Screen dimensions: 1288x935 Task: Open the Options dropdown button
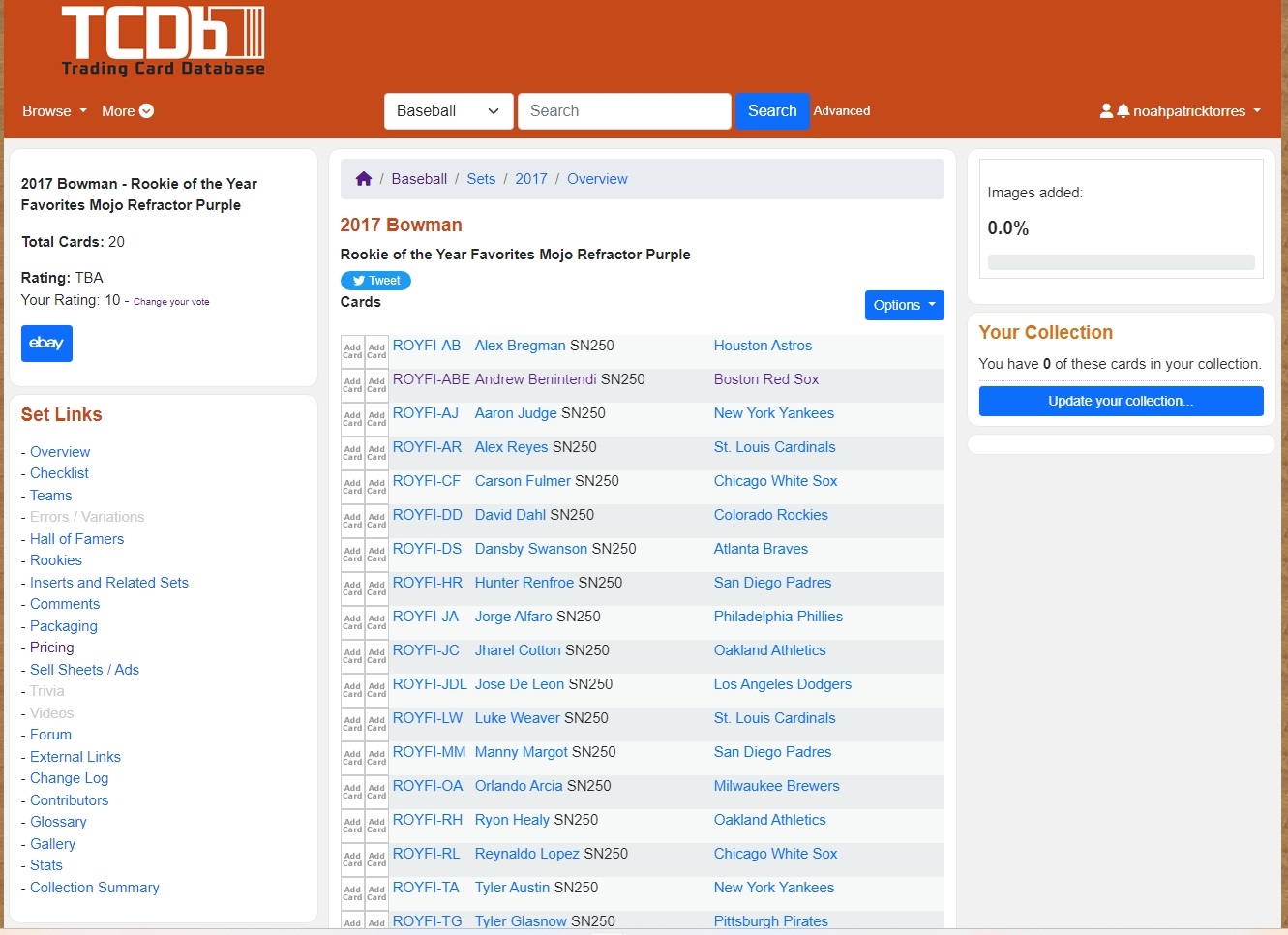(904, 305)
